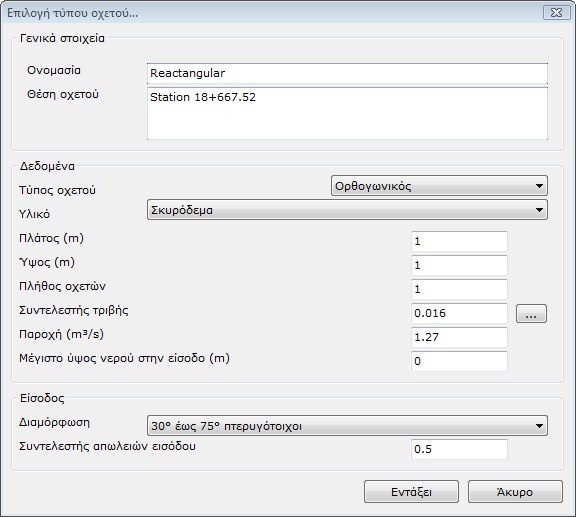Screen dimensions: 576x517
Task: Click the dialog title bar Επιλογή τύπου οχετού
Action: pyautogui.click(x=272, y=13)
